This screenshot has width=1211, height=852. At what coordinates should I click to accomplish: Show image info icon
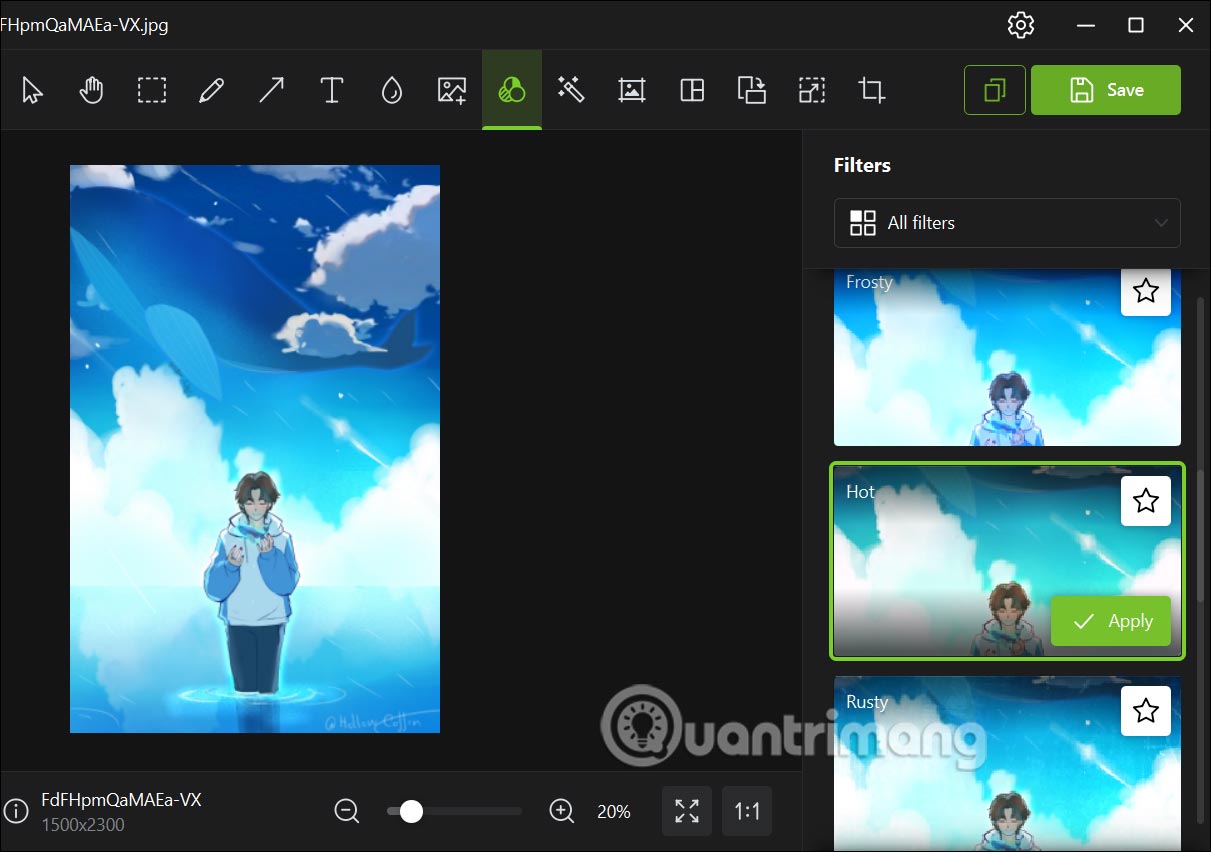point(15,811)
